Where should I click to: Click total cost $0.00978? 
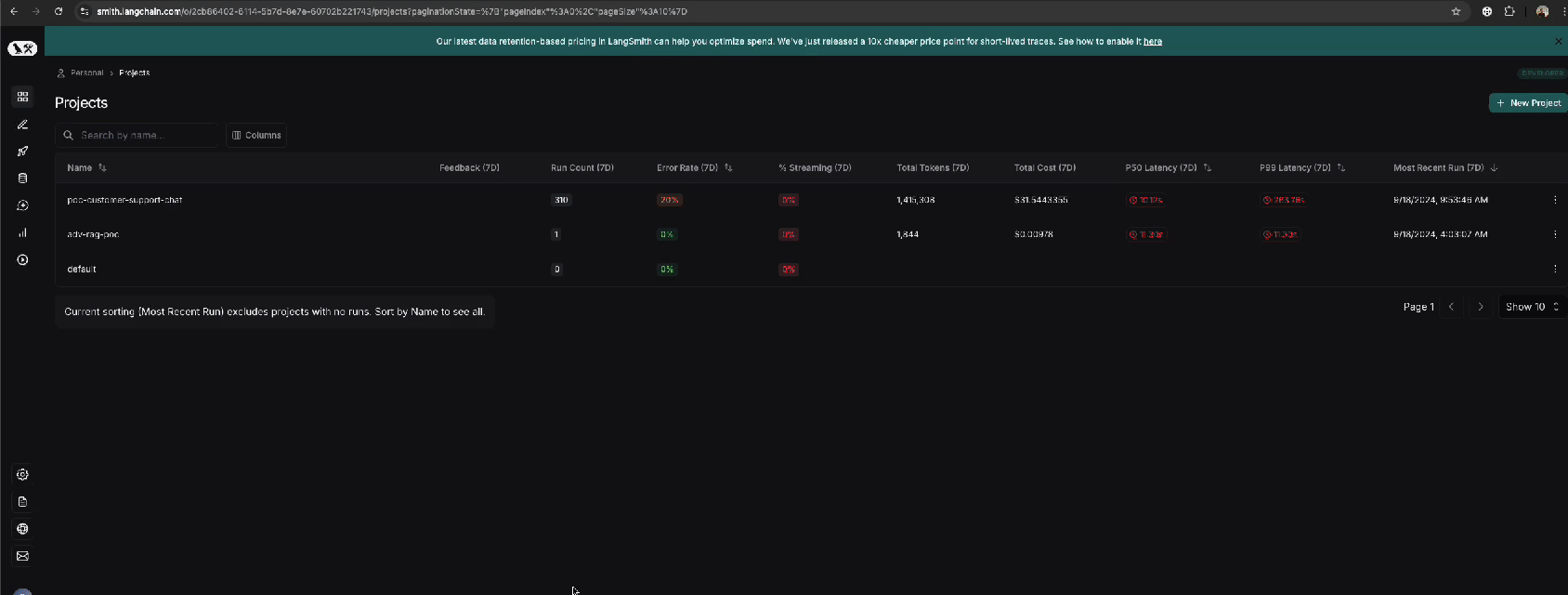tap(1034, 234)
